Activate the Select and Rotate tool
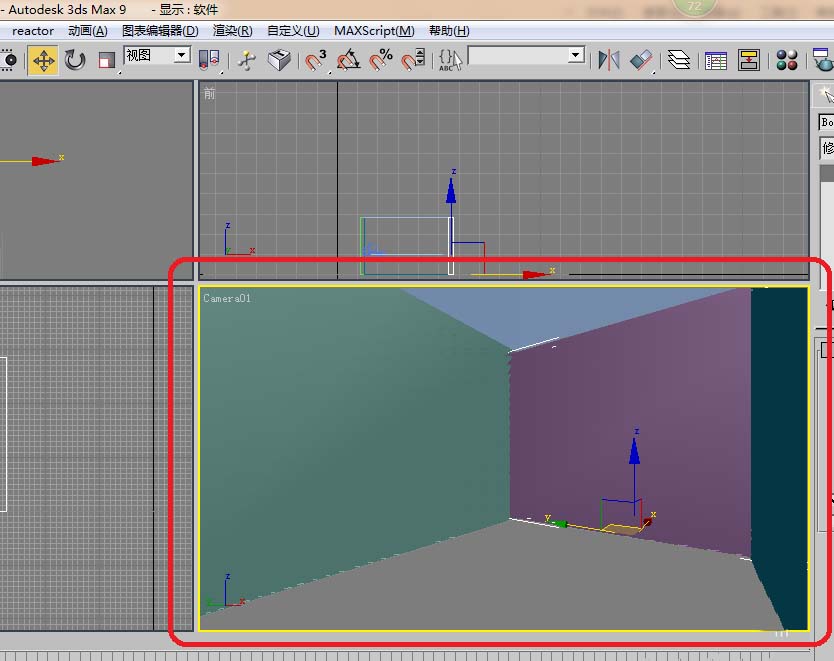This screenshot has height=661, width=834. [75, 61]
